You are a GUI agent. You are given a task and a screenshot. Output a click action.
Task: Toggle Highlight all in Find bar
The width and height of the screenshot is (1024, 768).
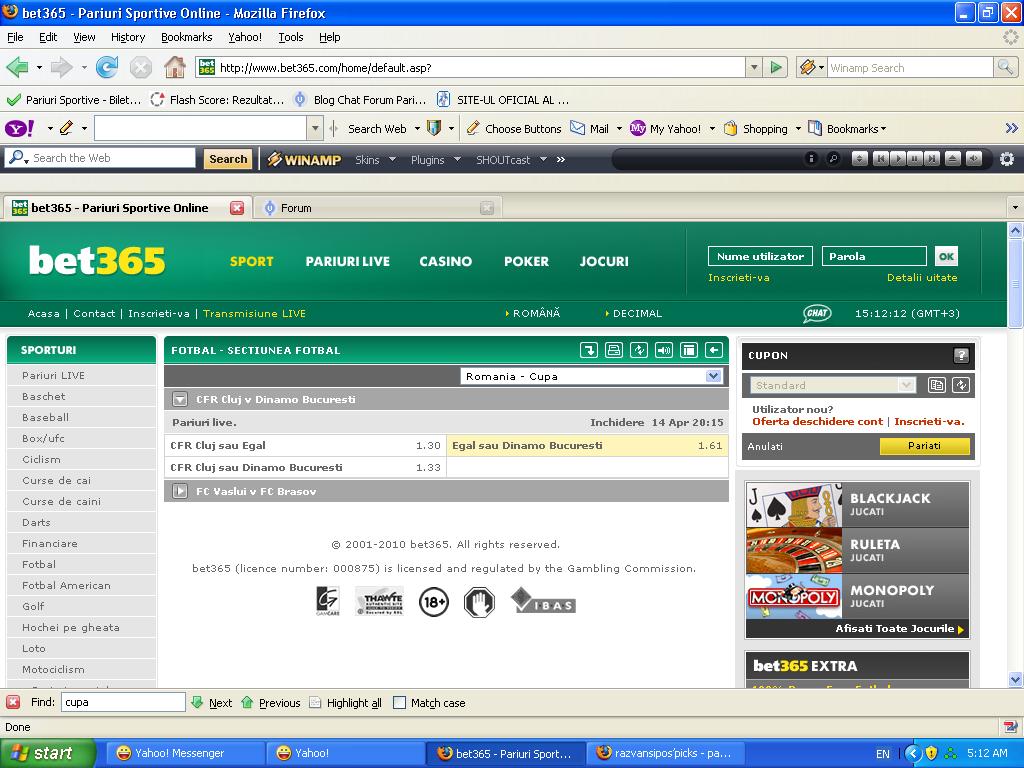coord(345,703)
